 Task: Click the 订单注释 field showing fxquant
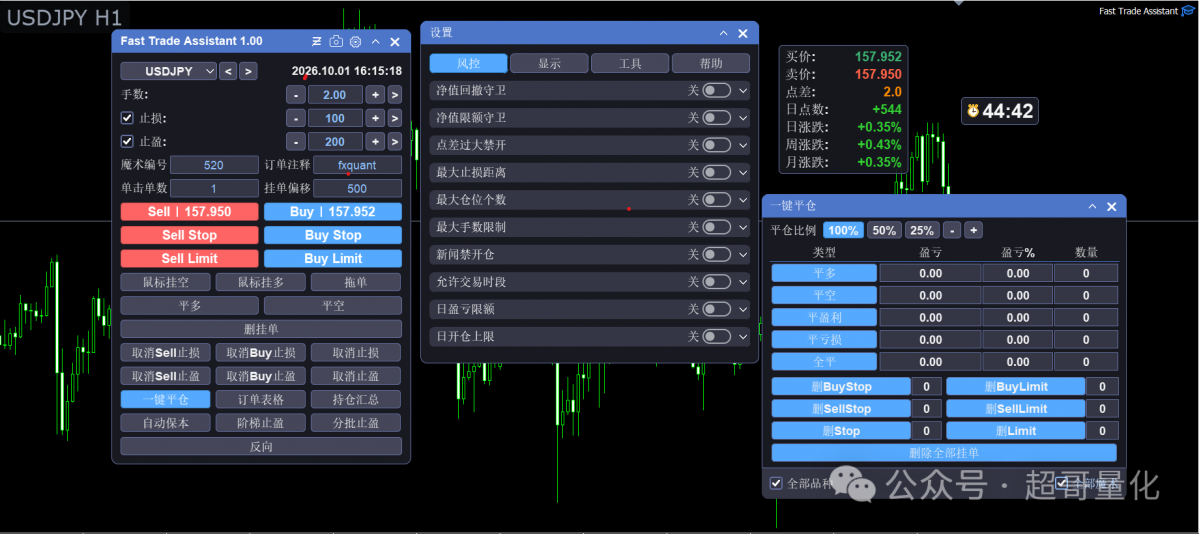[x=357, y=165]
